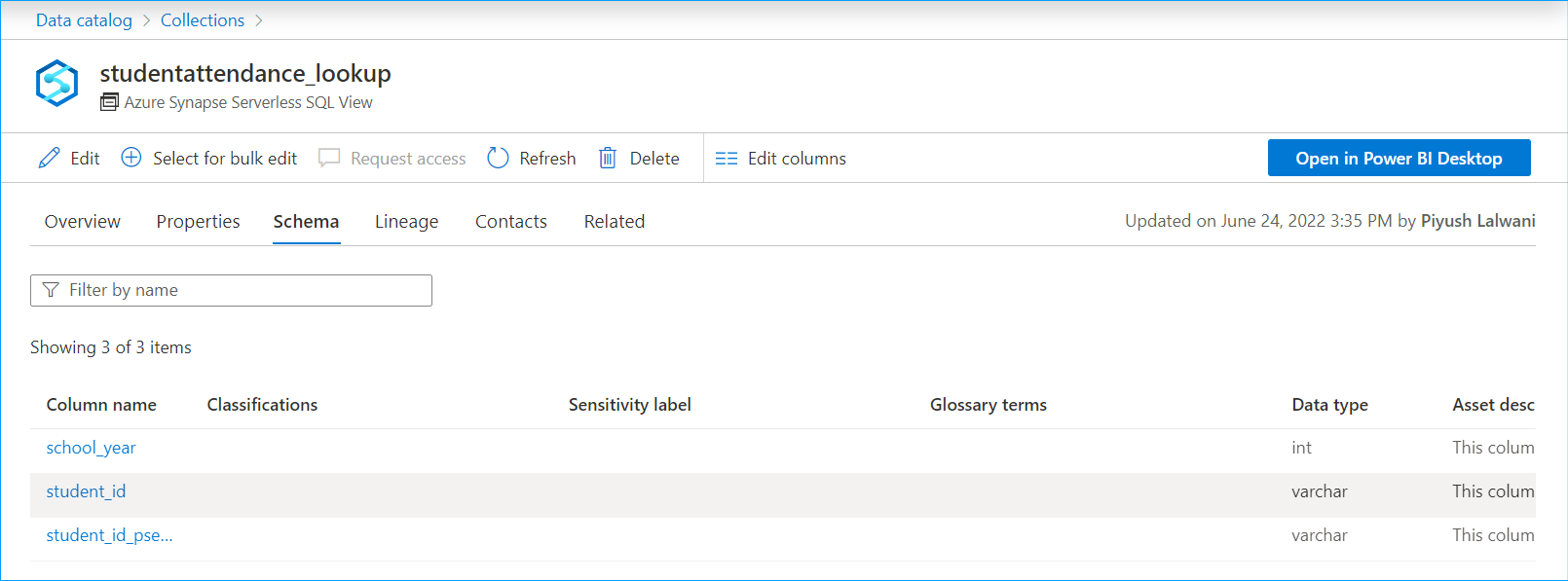
Task: Click the Azure Synapse asset logo icon
Action: coord(56,83)
